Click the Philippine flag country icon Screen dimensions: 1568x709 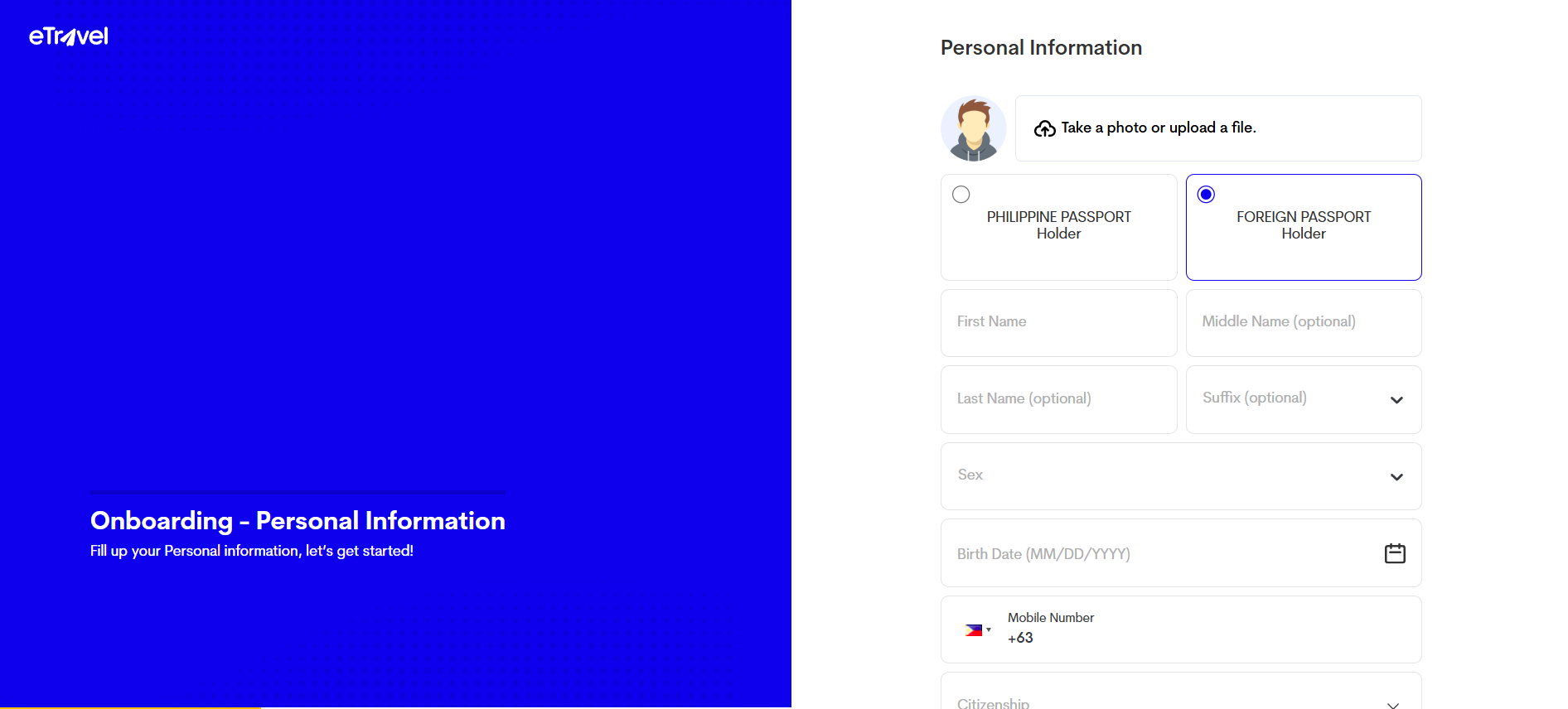(x=973, y=630)
